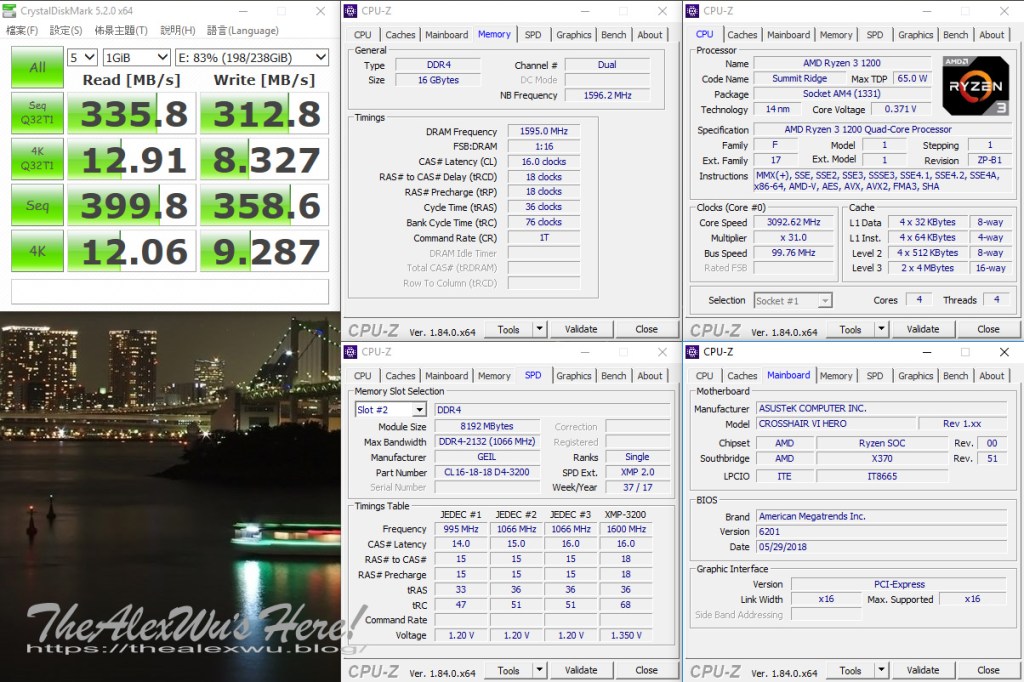Open the test count dropdown showing 5
This screenshot has width=1024, height=682.
pyautogui.click(x=82, y=58)
